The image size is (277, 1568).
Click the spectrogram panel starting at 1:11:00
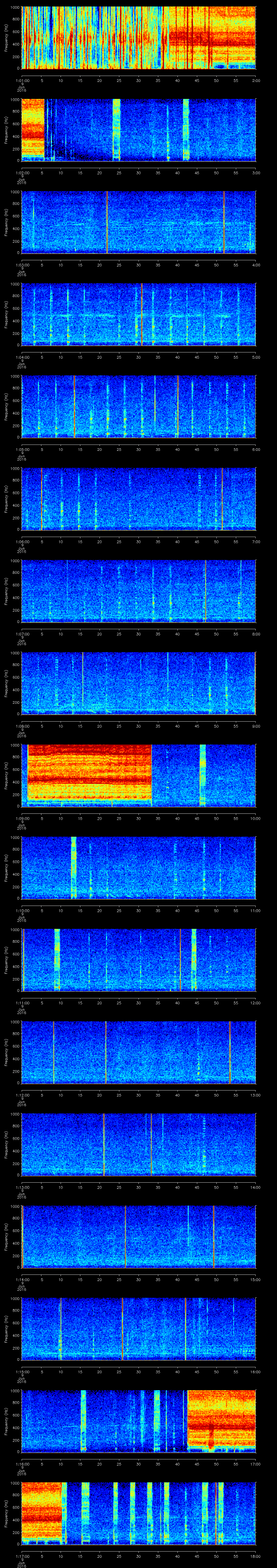pyautogui.click(x=139, y=960)
